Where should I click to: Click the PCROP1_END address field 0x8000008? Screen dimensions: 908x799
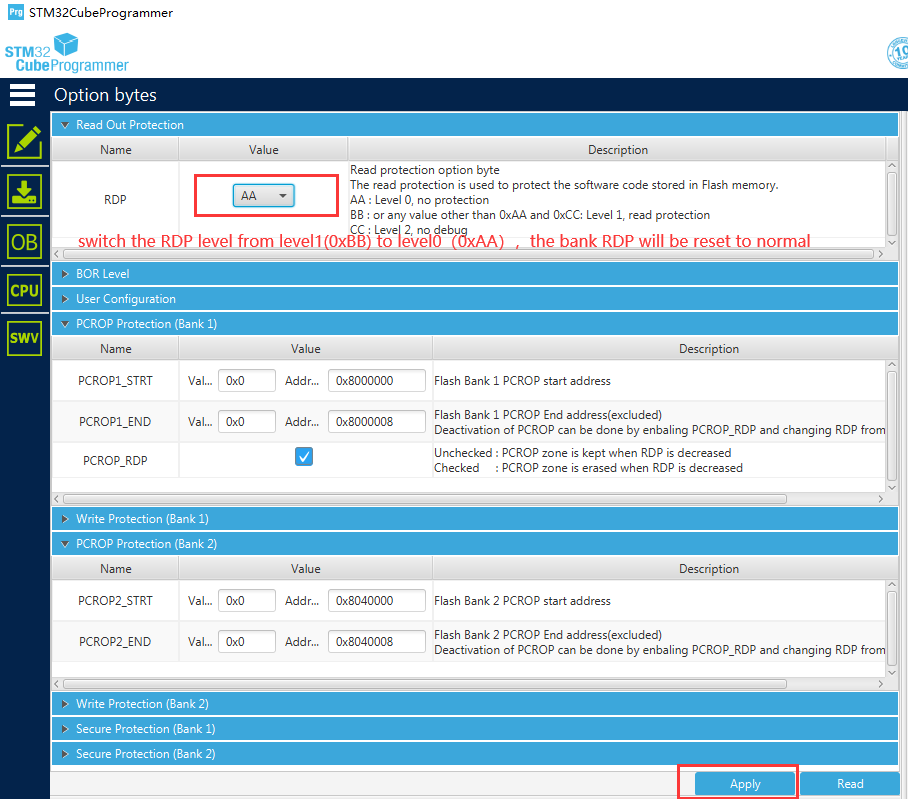click(x=376, y=422)
